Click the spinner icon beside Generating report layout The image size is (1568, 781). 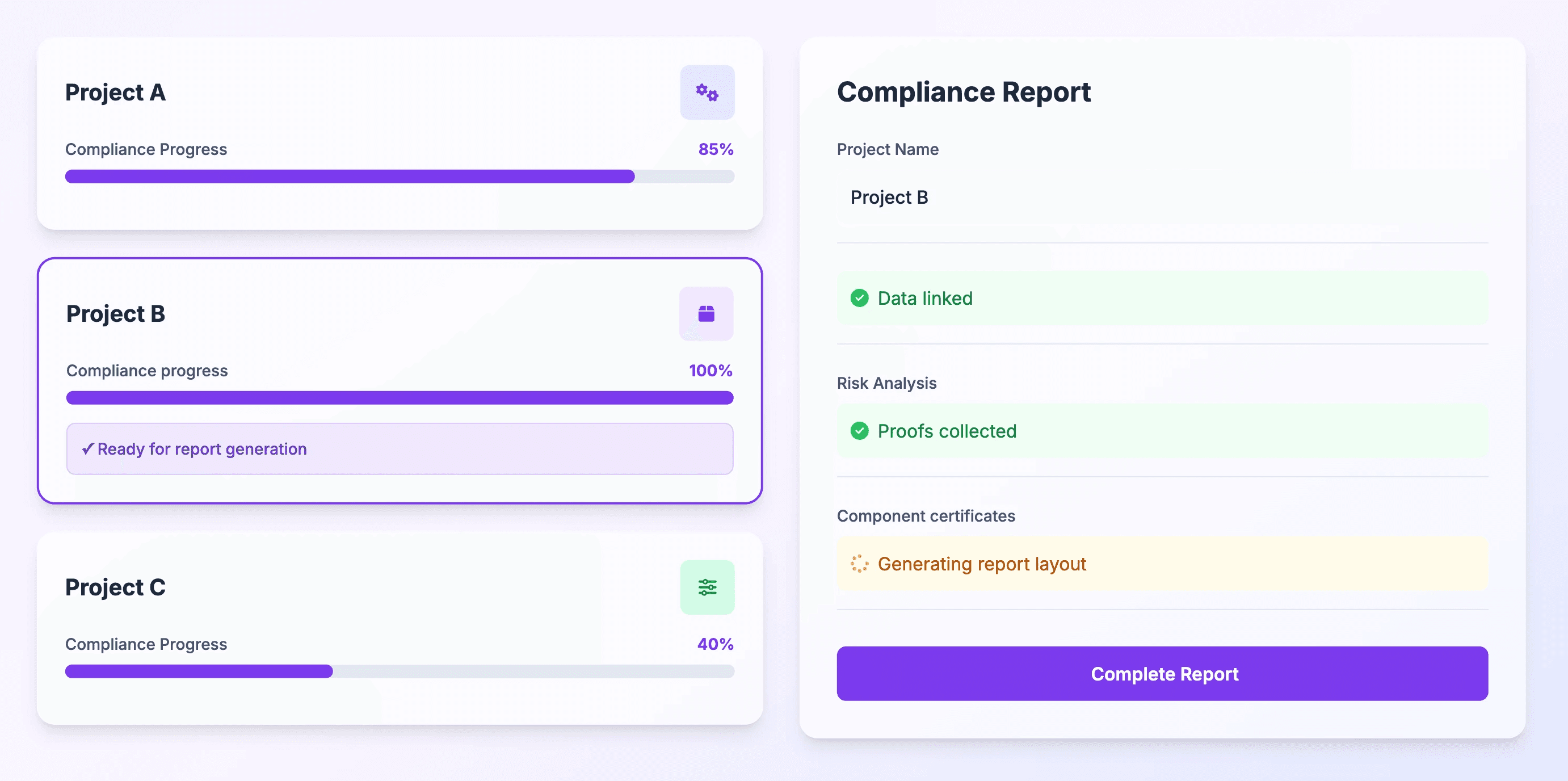click(859, 564)
